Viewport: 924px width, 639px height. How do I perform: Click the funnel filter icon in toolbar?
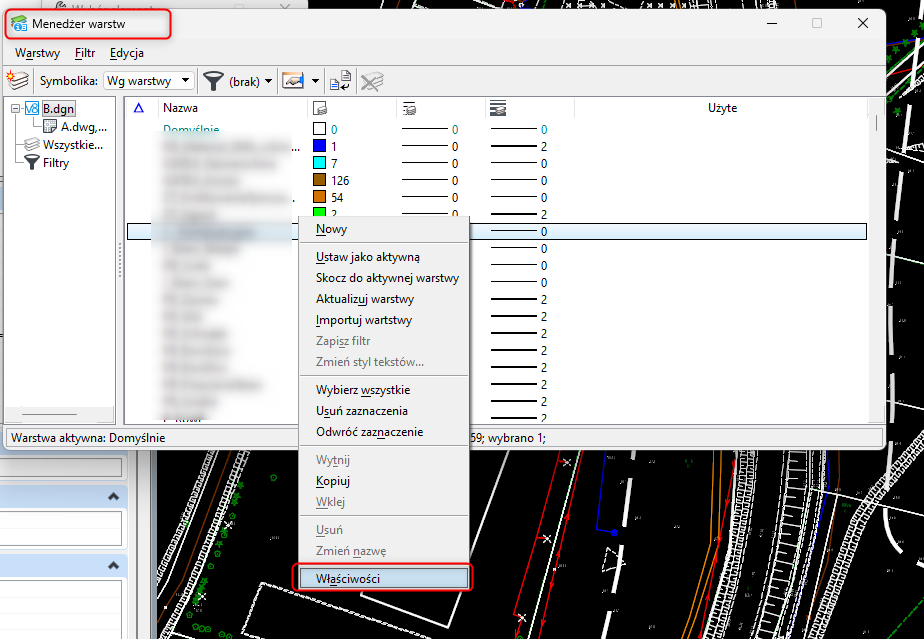click(x=213, y=81)
